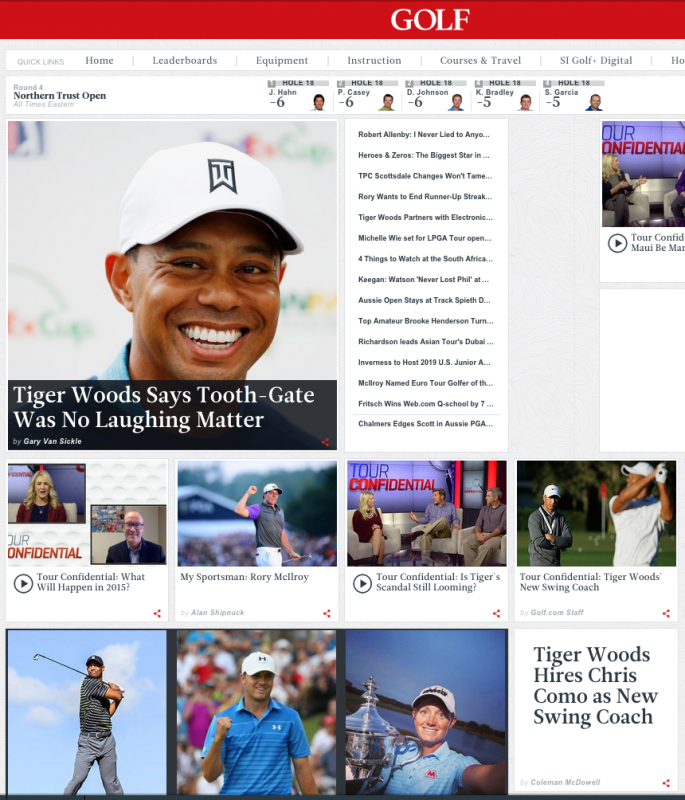Share the What Will Happen in 2015 card

pyautogui.click(x=157, y=613)
